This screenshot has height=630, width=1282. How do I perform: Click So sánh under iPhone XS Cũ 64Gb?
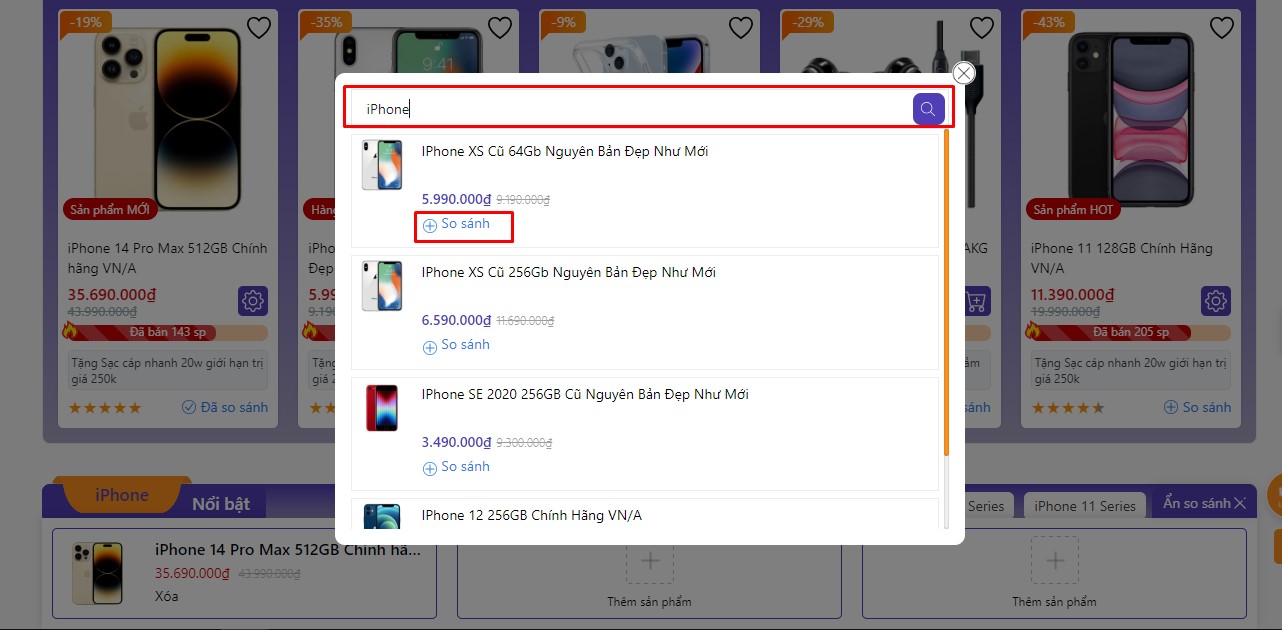coord(465,224)
